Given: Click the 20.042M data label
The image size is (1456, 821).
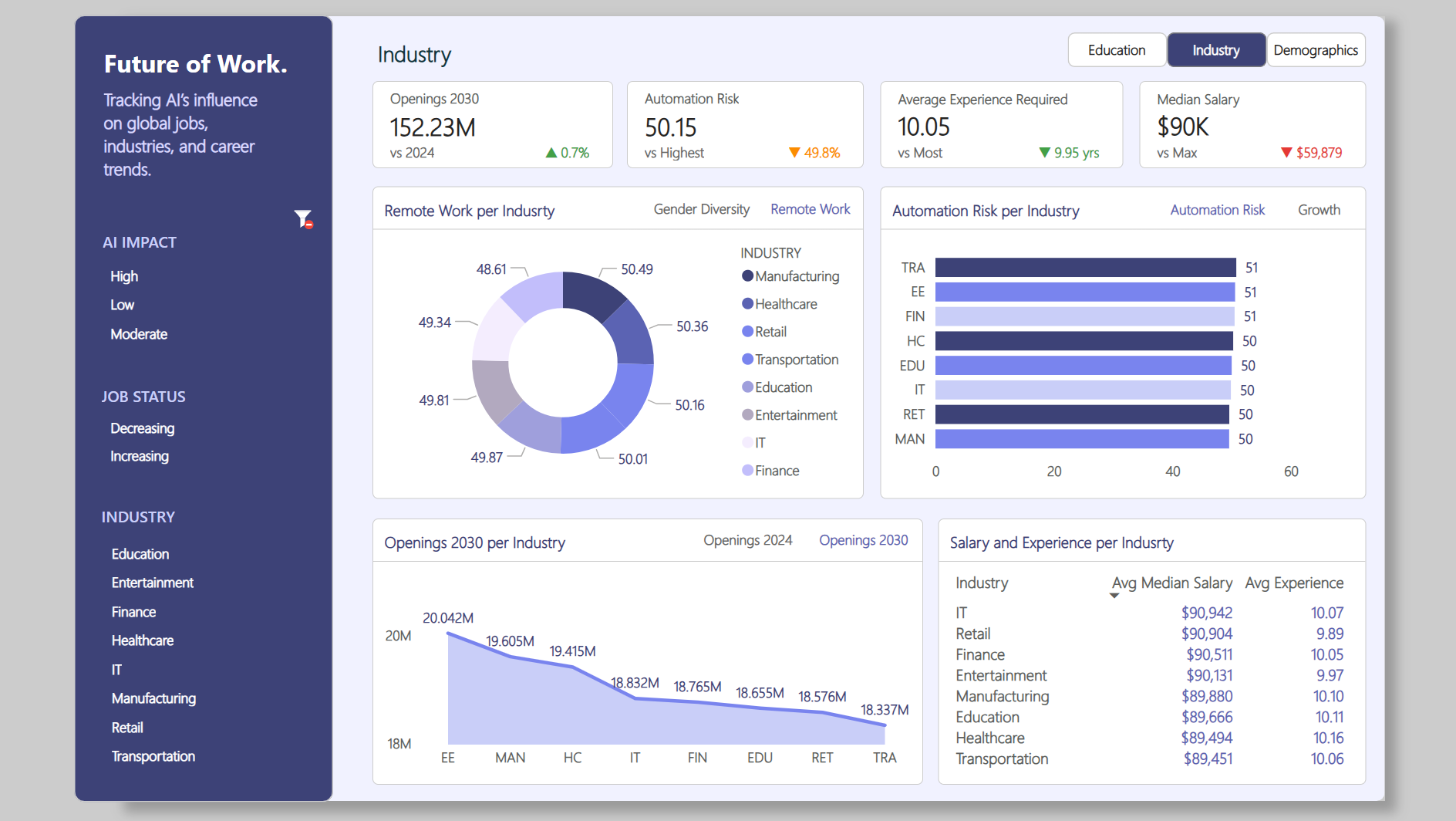Looking at the screenshot, I should tap(448, 618).
